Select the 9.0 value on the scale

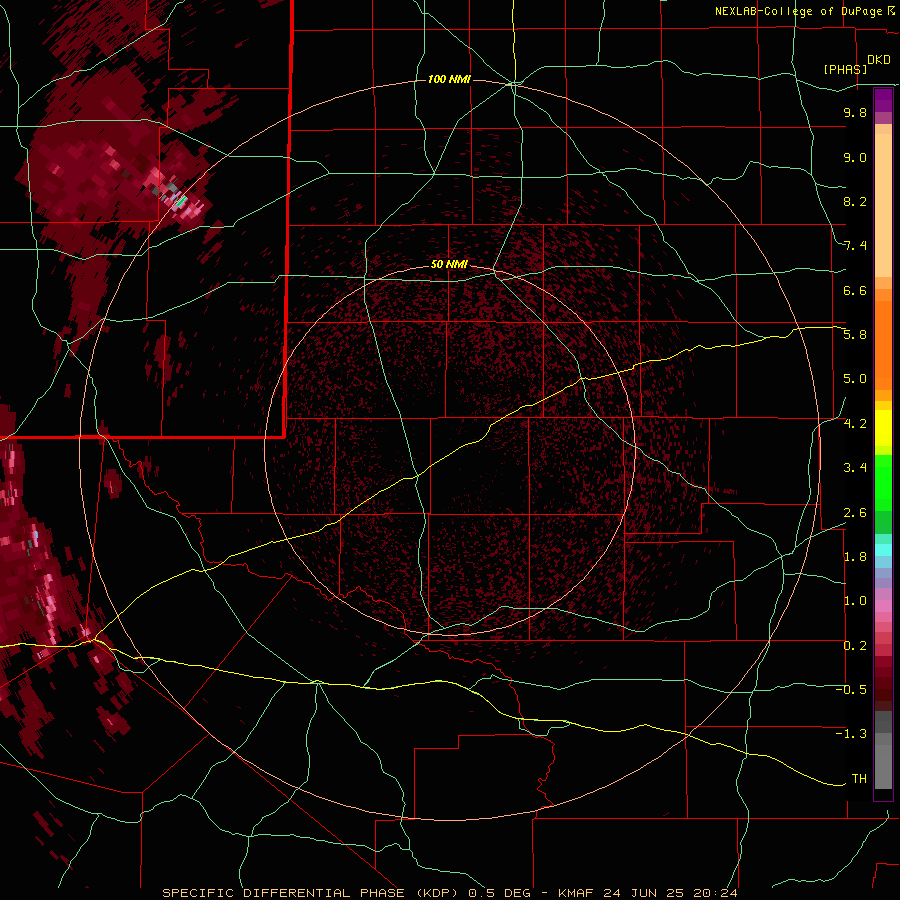click(x=855, y=157)
